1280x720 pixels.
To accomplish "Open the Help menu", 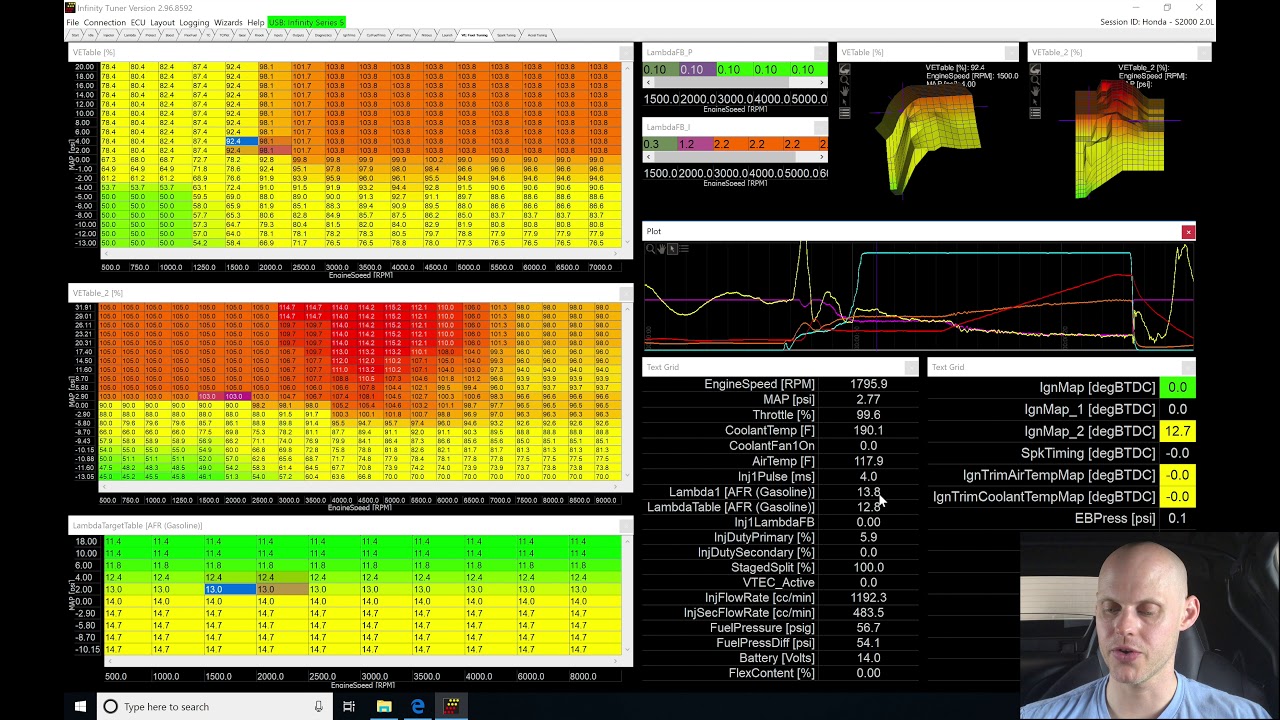I will (256, 22).
